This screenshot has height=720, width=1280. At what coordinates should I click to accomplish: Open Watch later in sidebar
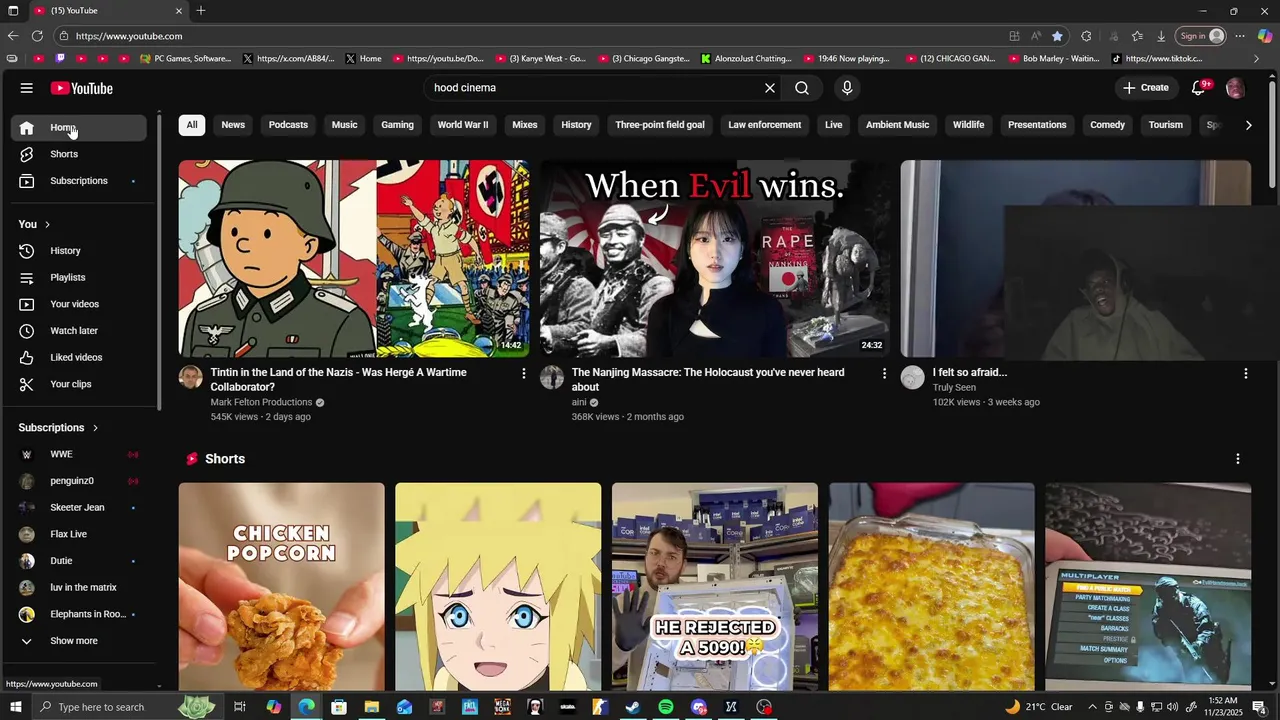coord(79,331)
